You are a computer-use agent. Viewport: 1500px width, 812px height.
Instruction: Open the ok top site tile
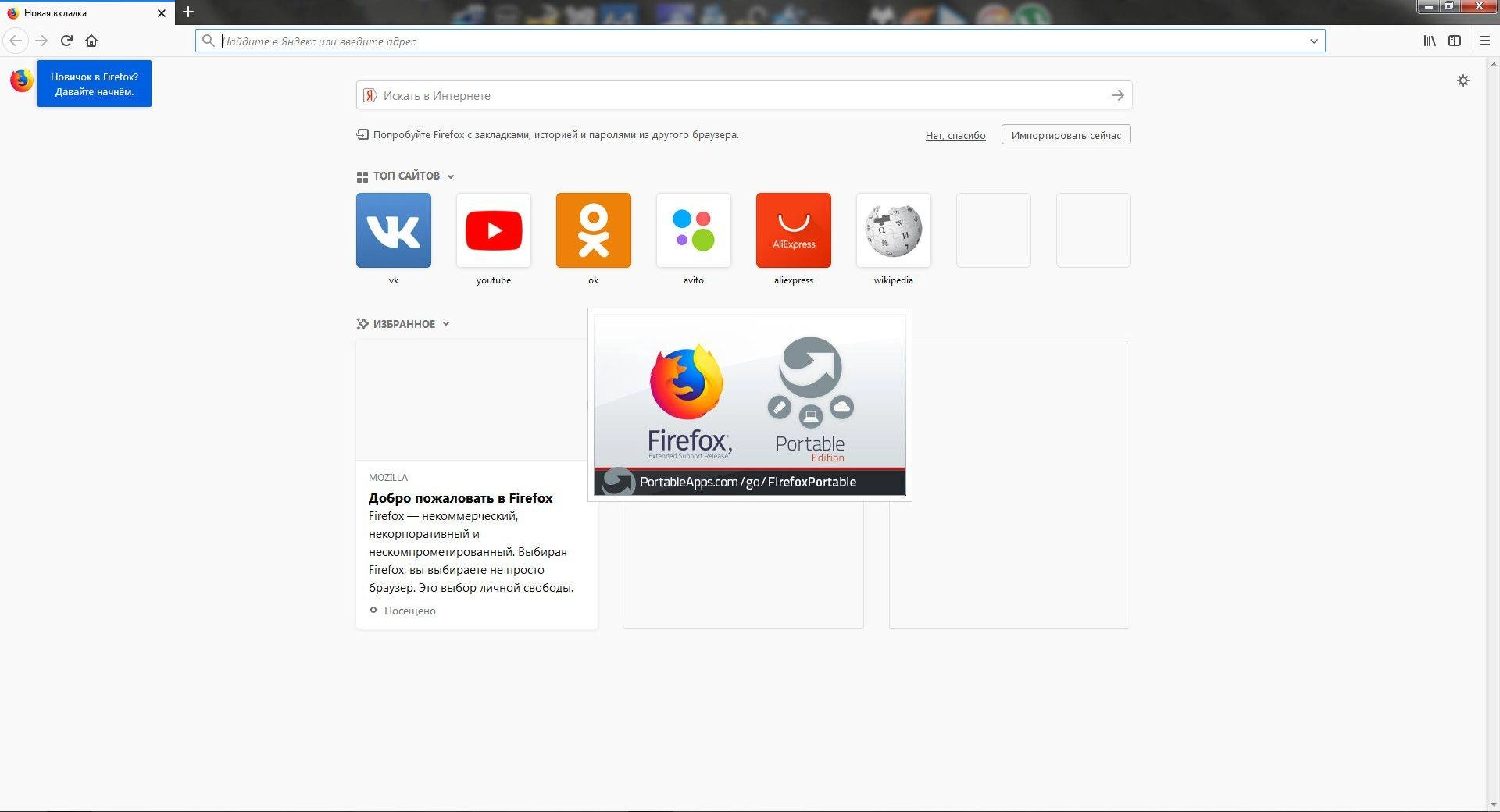pos(594,230)
